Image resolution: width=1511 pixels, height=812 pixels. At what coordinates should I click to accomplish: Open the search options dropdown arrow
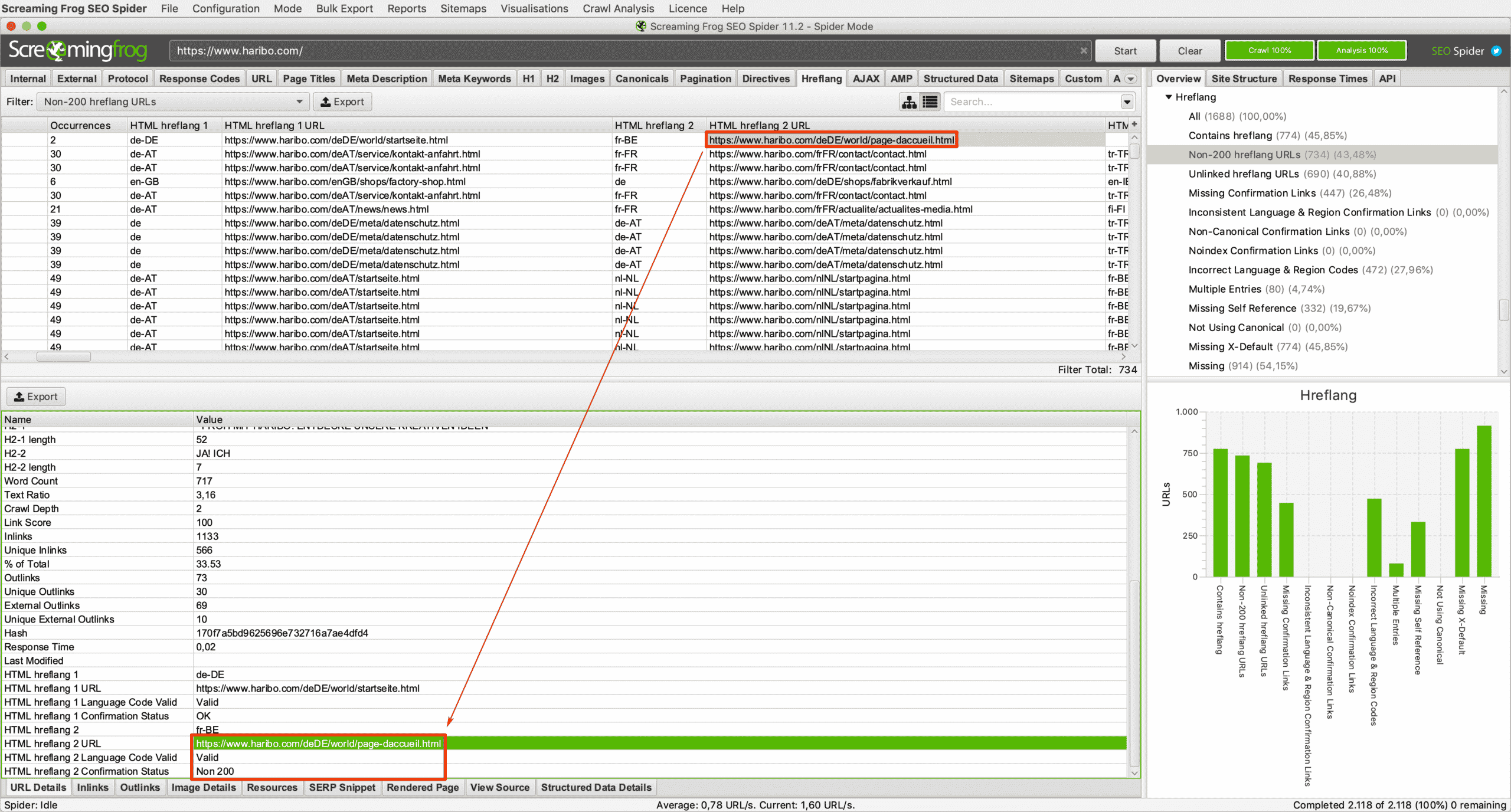pyautogui.click(x=1127, y=102)
